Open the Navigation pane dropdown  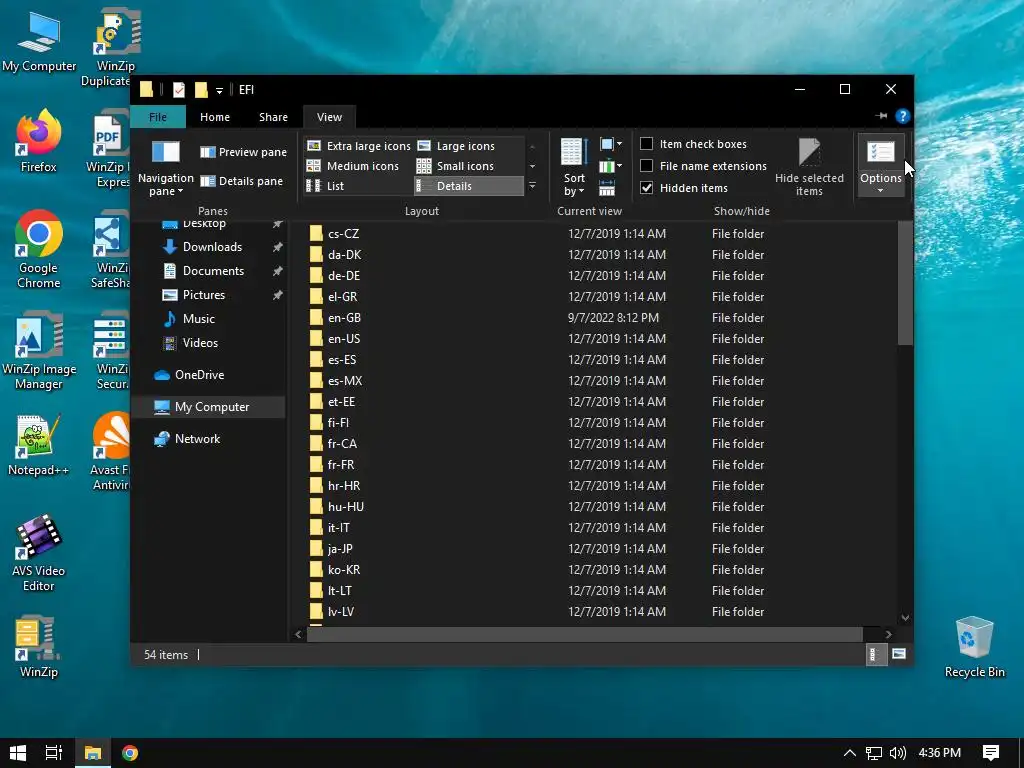coord(165,169)
